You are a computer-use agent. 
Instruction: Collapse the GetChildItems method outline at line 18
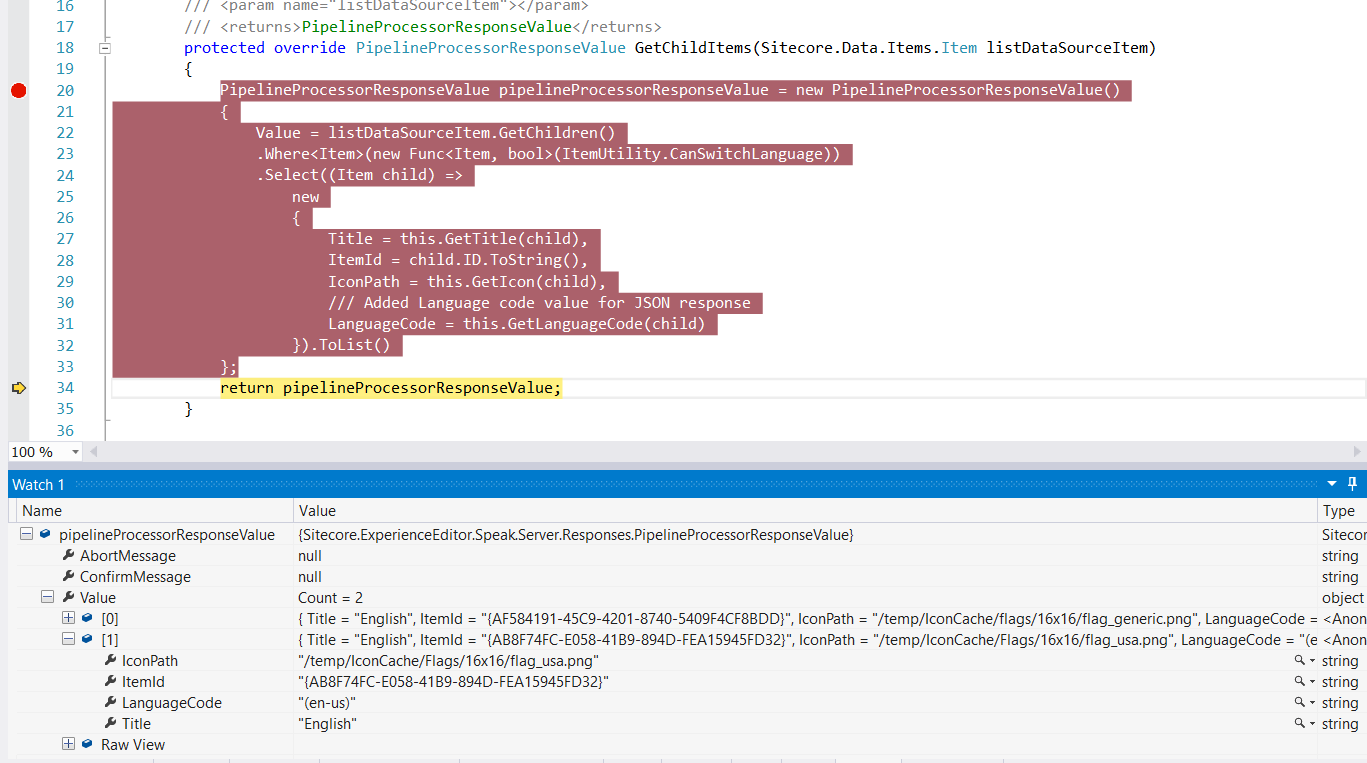coord(104,48)
